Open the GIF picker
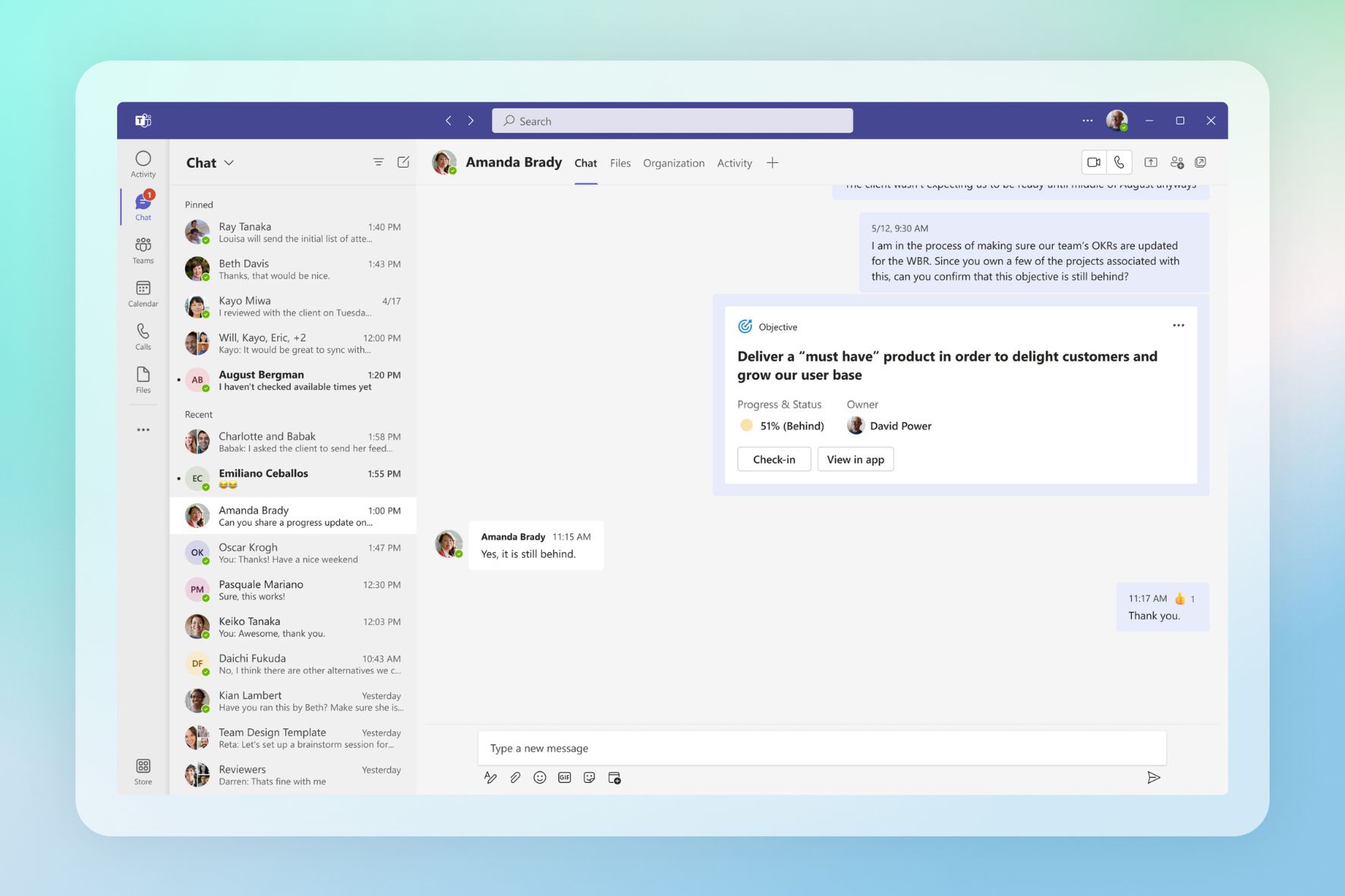1345x896 pixels. (x=564, y=778)
